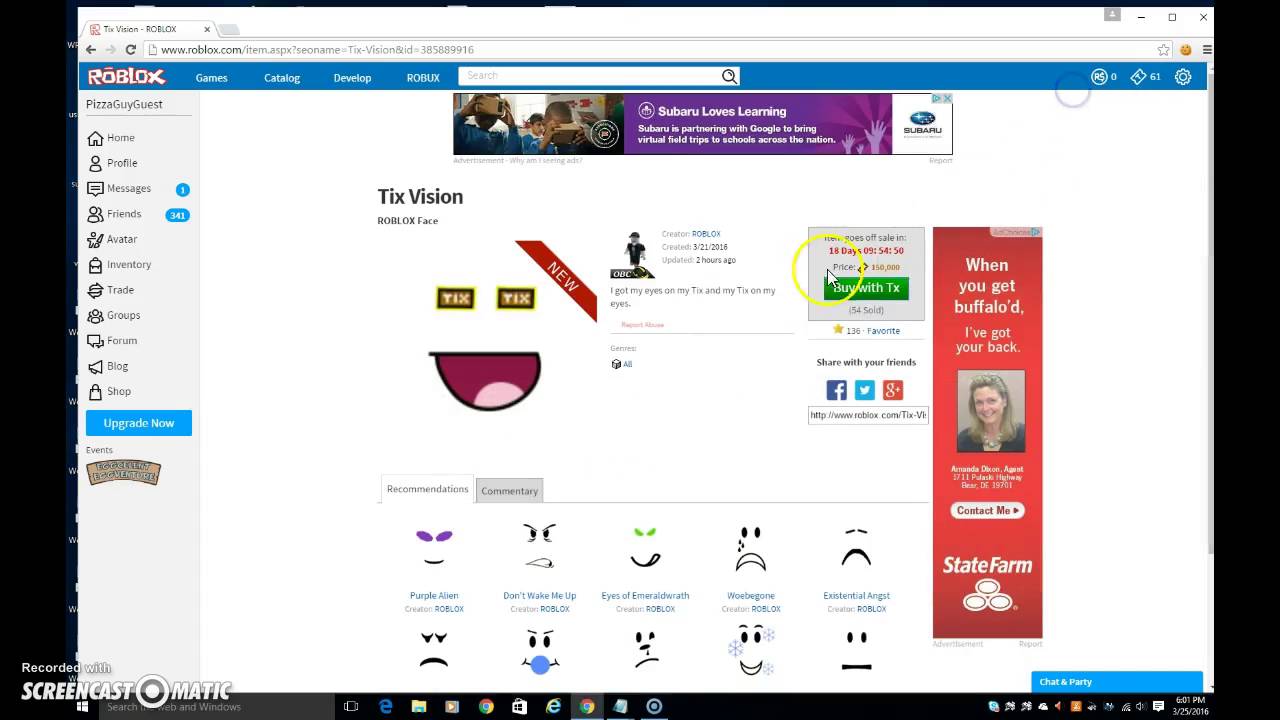1280x720 pixels.
Task: Open Develop in the top navigation
Action: coord(352,78)
